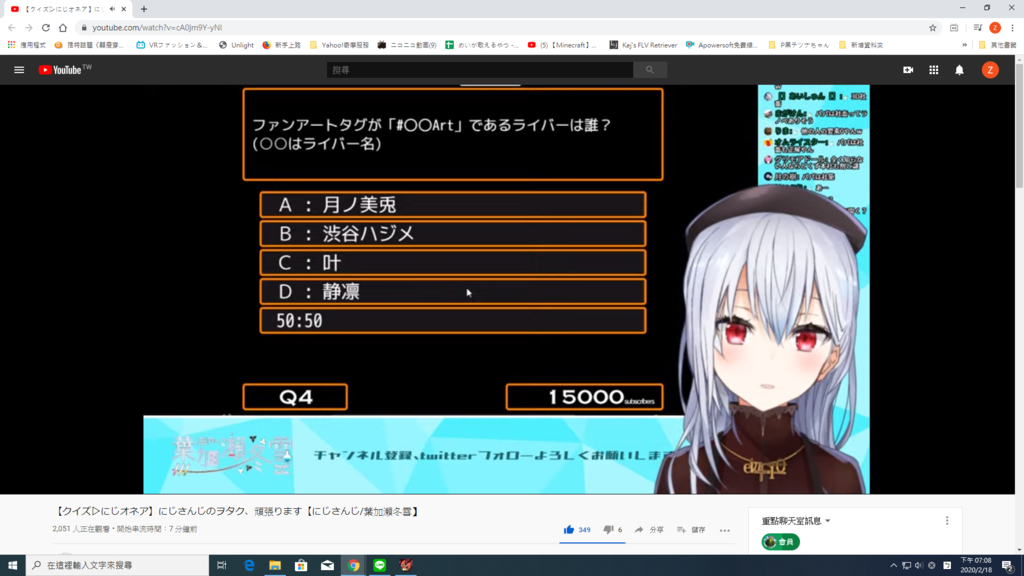Select the YouTube quiz stream tab
The image size is (1024, 576).
(65, 9)
